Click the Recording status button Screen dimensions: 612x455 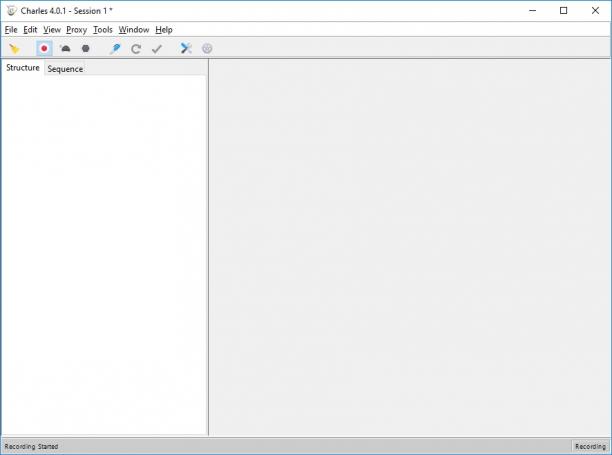click(591, 446)
